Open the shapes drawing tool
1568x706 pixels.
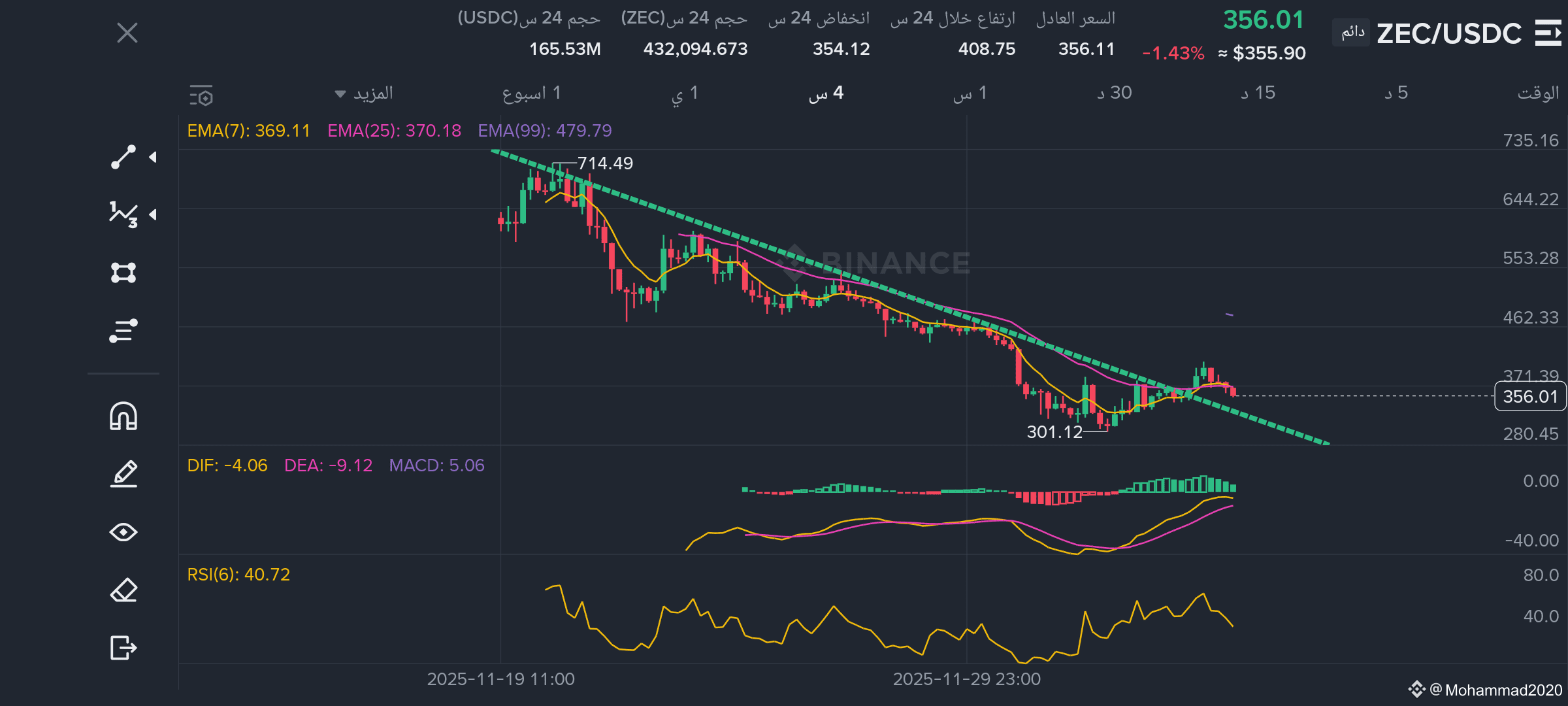point(123,272)
